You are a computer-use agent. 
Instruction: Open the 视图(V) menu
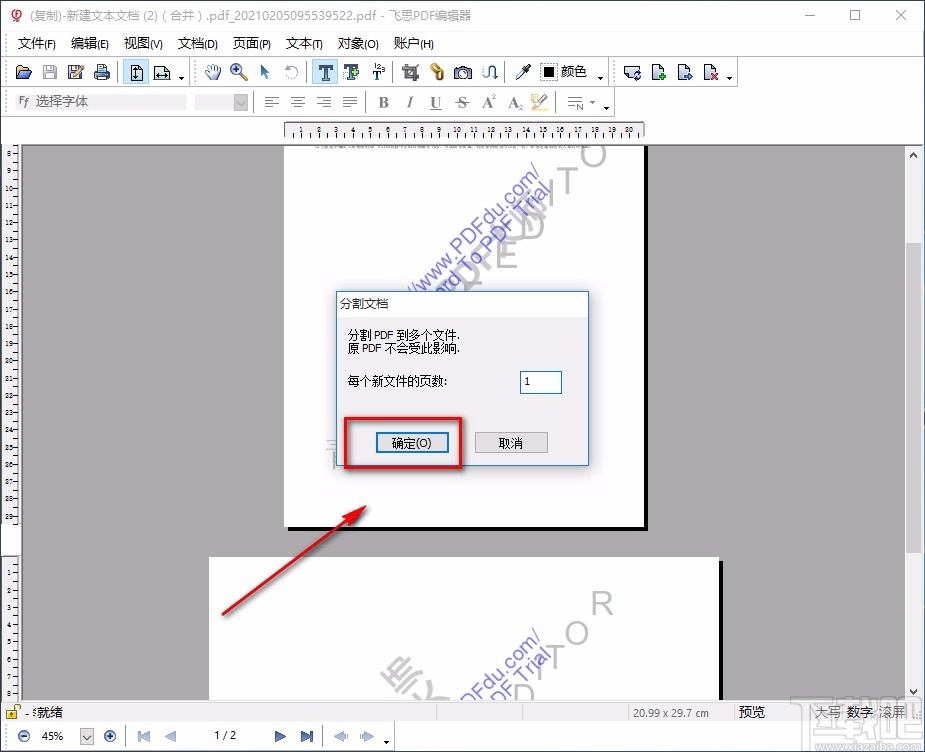143,44
